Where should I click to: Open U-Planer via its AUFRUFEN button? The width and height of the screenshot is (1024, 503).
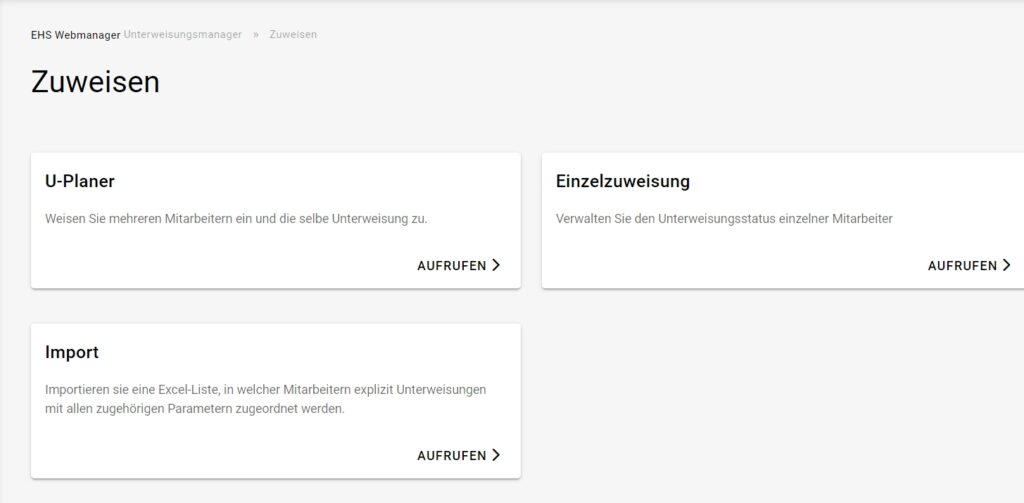[x=452, y=266]
